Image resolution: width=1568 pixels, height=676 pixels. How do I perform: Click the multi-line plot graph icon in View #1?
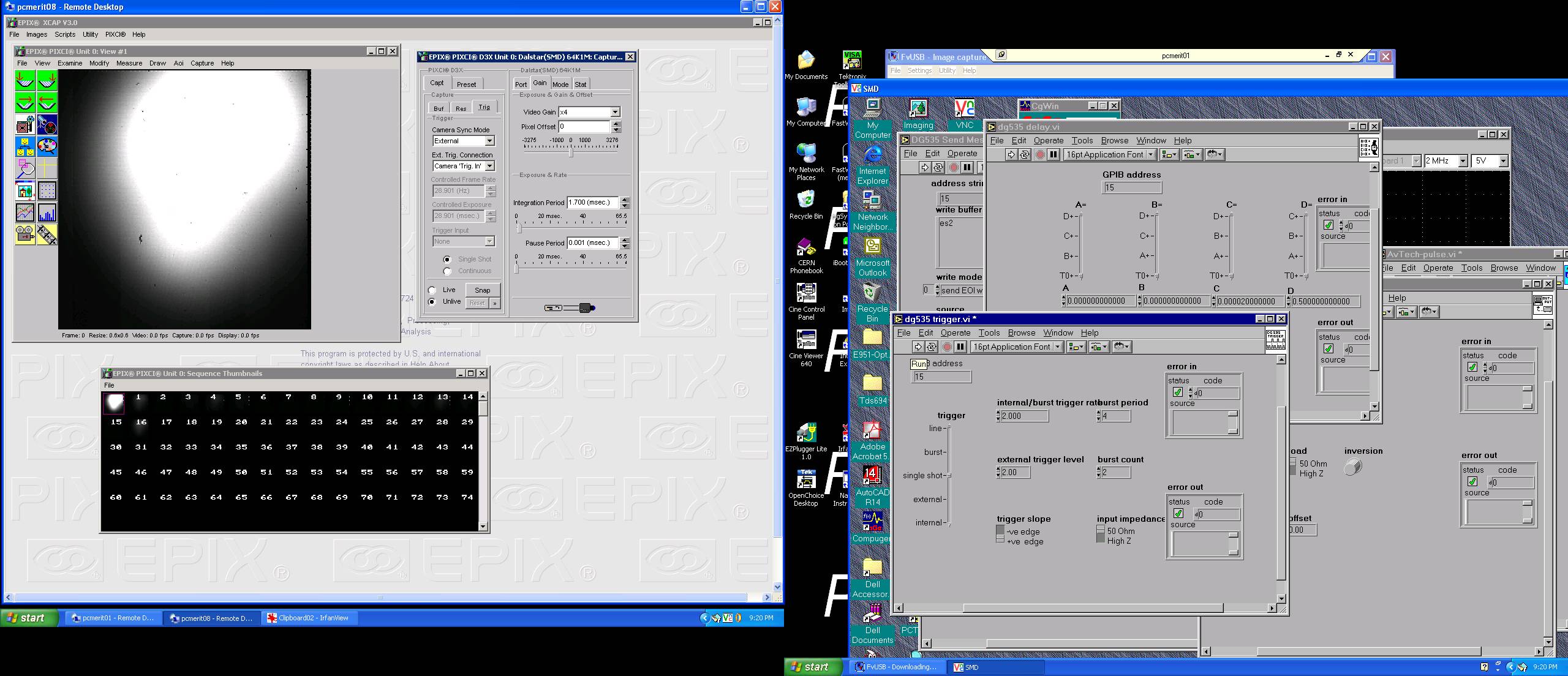(25, 212)
